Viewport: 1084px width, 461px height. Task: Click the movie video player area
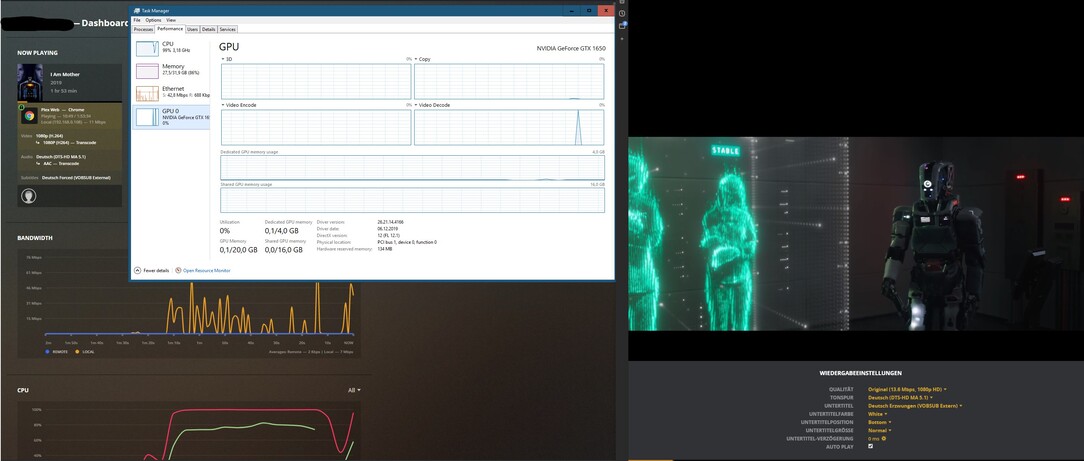(856, 234)
